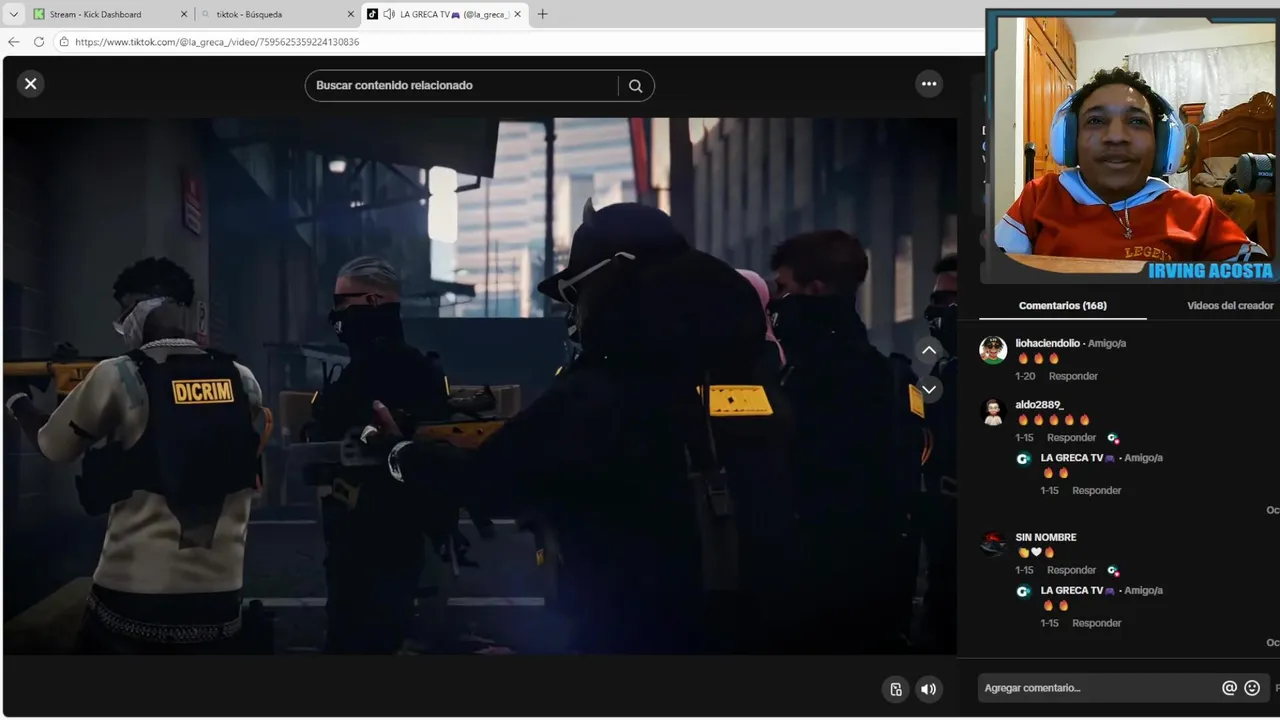
Task: Click the 1-15 date on SIN NOMBRE comment
Action: click(1025, 570)
